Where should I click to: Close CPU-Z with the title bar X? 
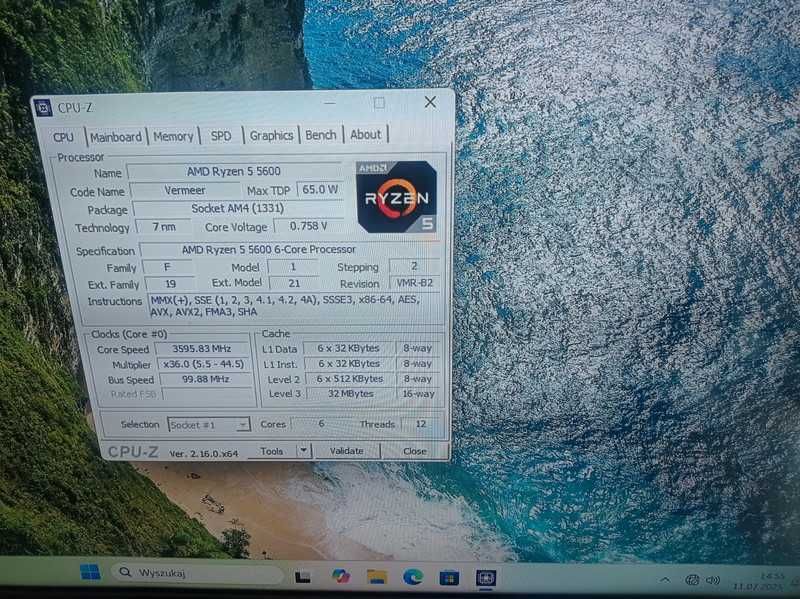tap(430, 102)
